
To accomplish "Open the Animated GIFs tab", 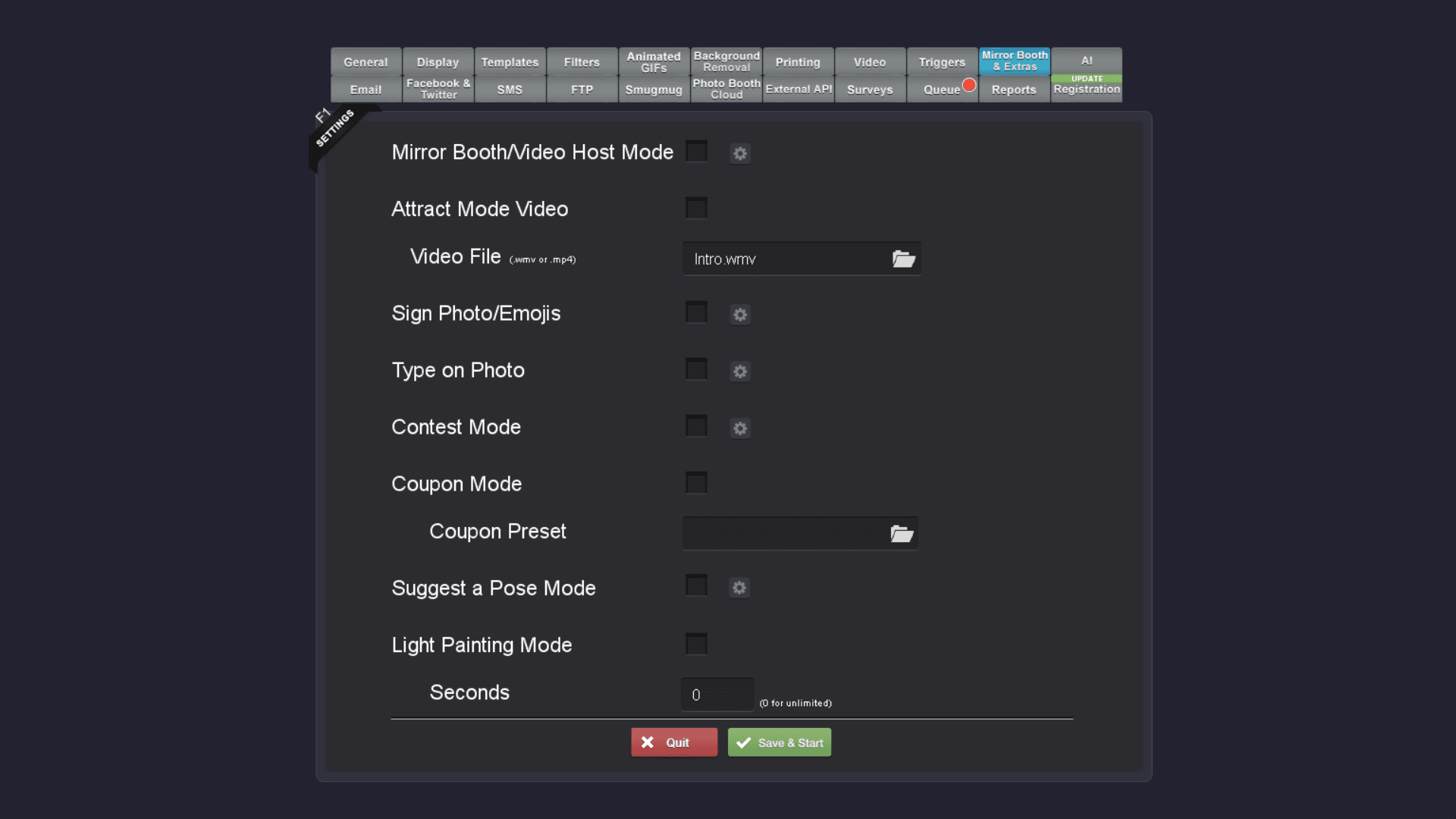I will tap(654, 61).
